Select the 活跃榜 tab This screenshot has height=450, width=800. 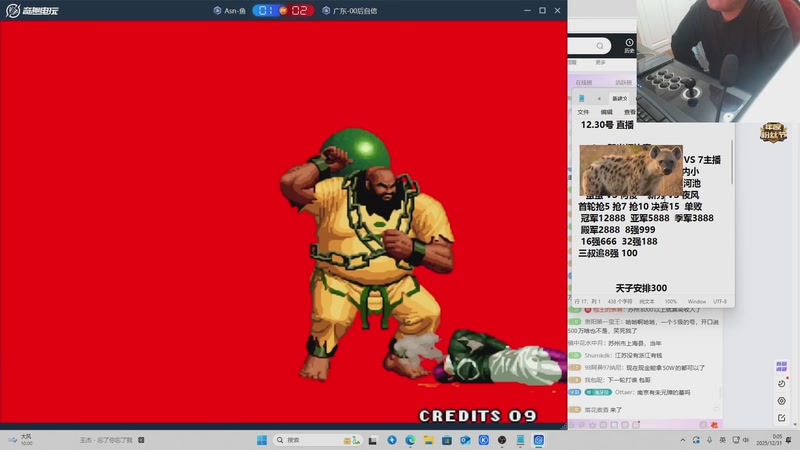coord(623,82)
